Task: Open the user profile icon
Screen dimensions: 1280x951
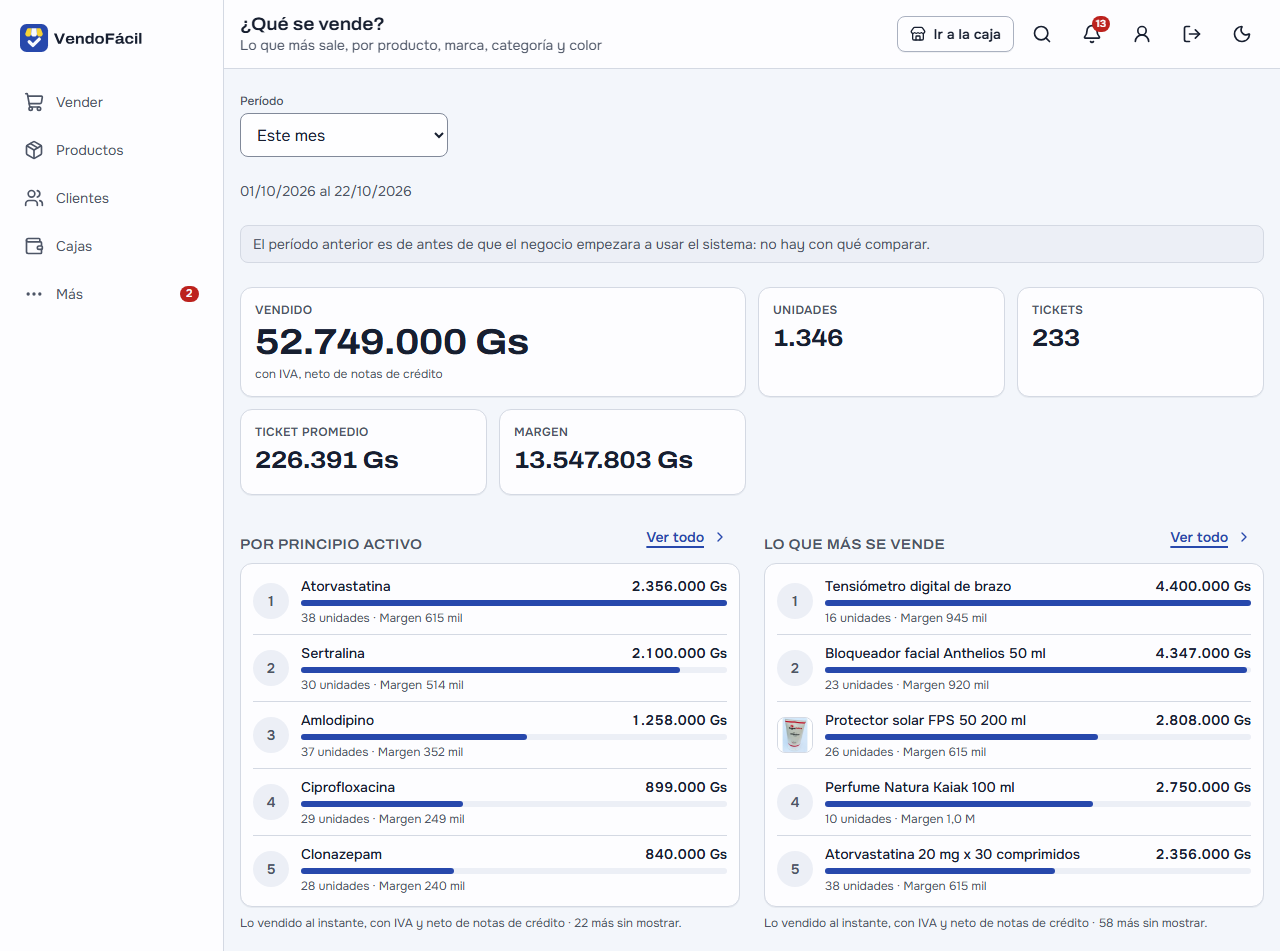Action: [x=1142, y=34]
